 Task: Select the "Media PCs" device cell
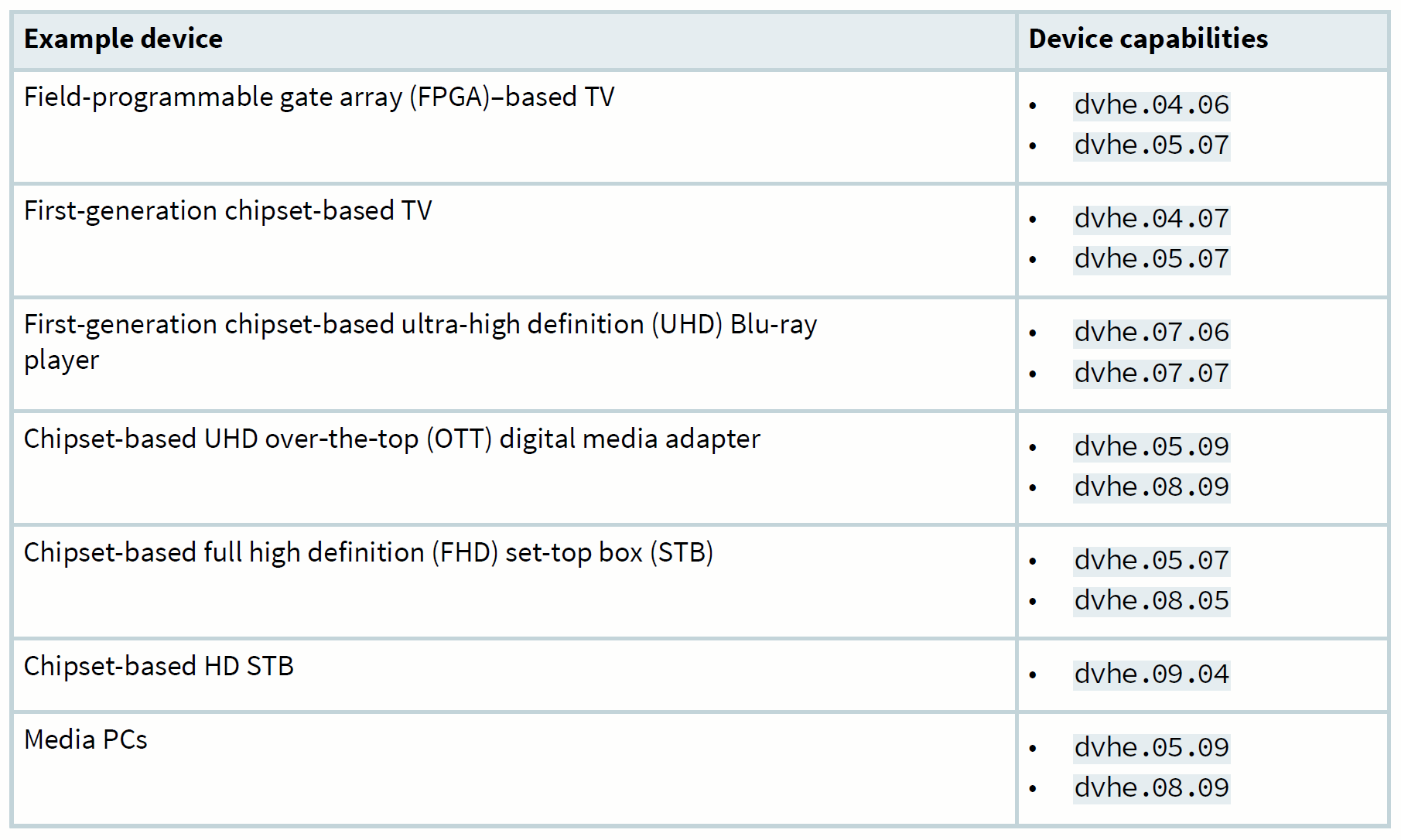pos(85,740)
